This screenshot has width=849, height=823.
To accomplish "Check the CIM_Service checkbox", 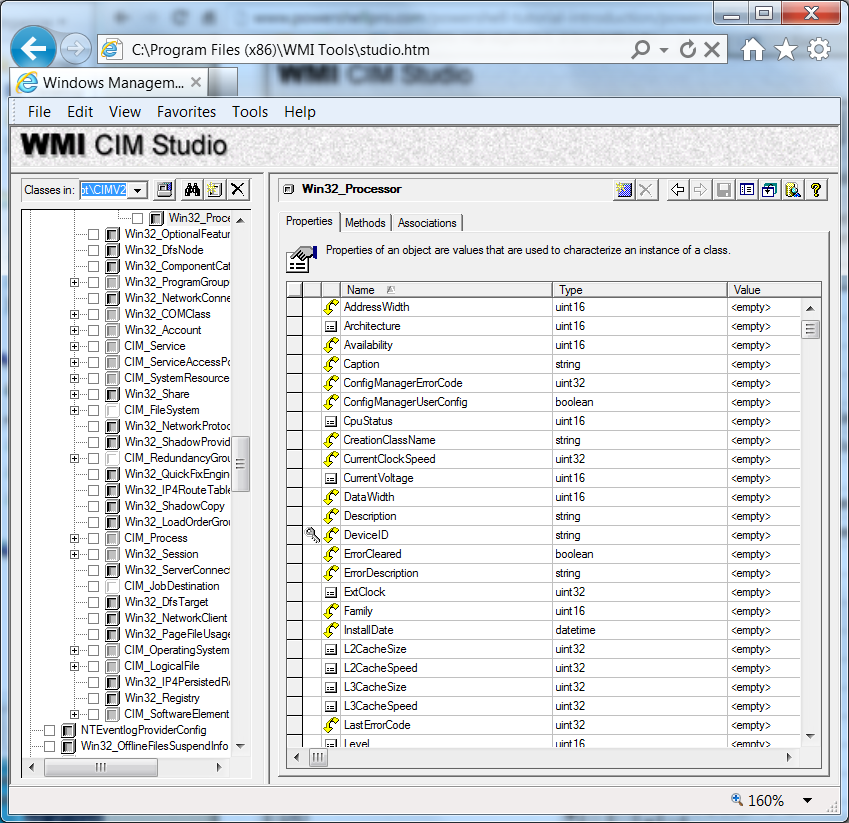I will pyautogui.click(x=94, y=347).
